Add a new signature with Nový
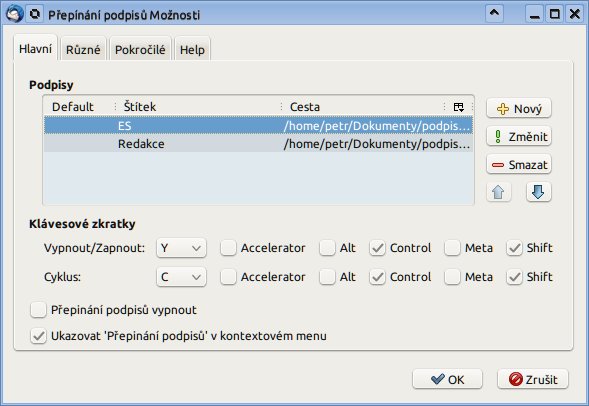 519,109
